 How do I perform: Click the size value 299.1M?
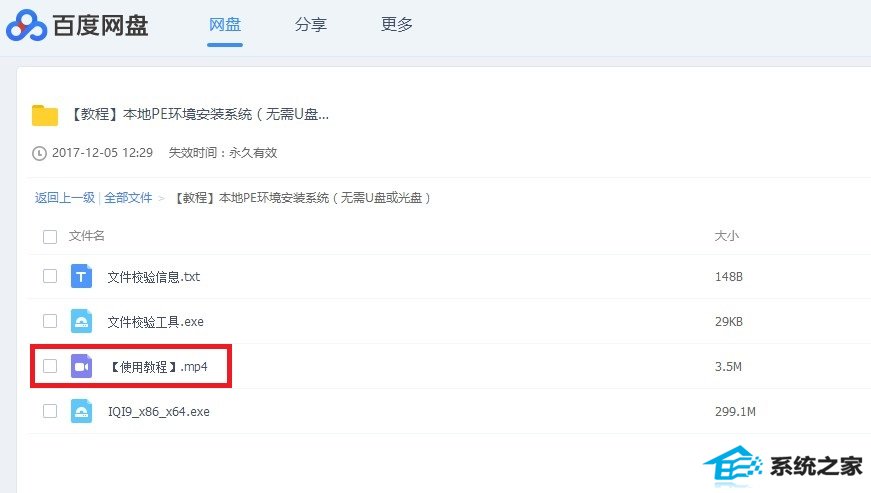(x=735, y=411)
